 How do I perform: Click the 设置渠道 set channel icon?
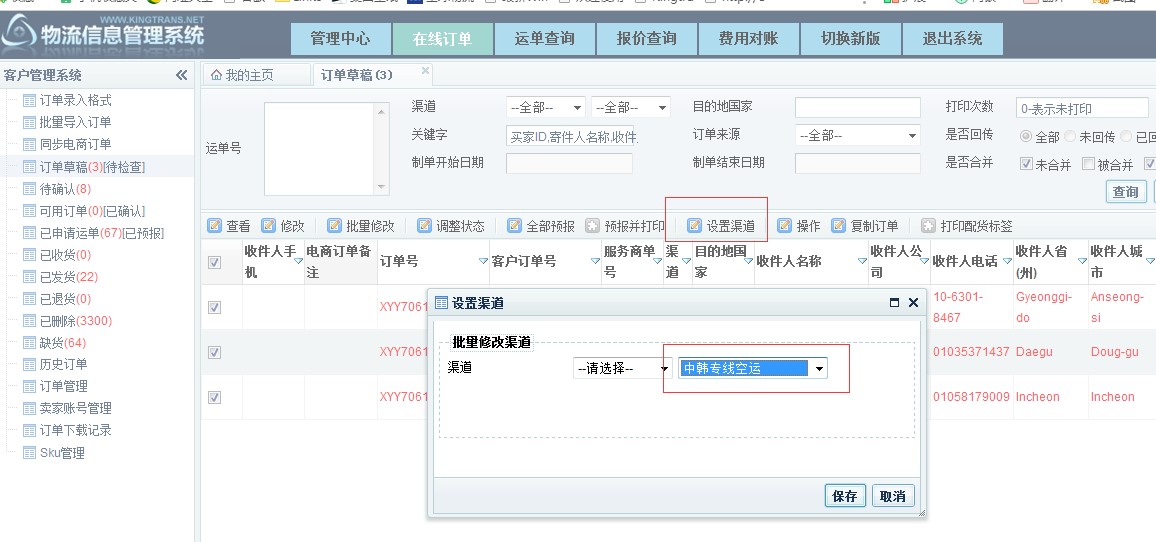[694, 226]
